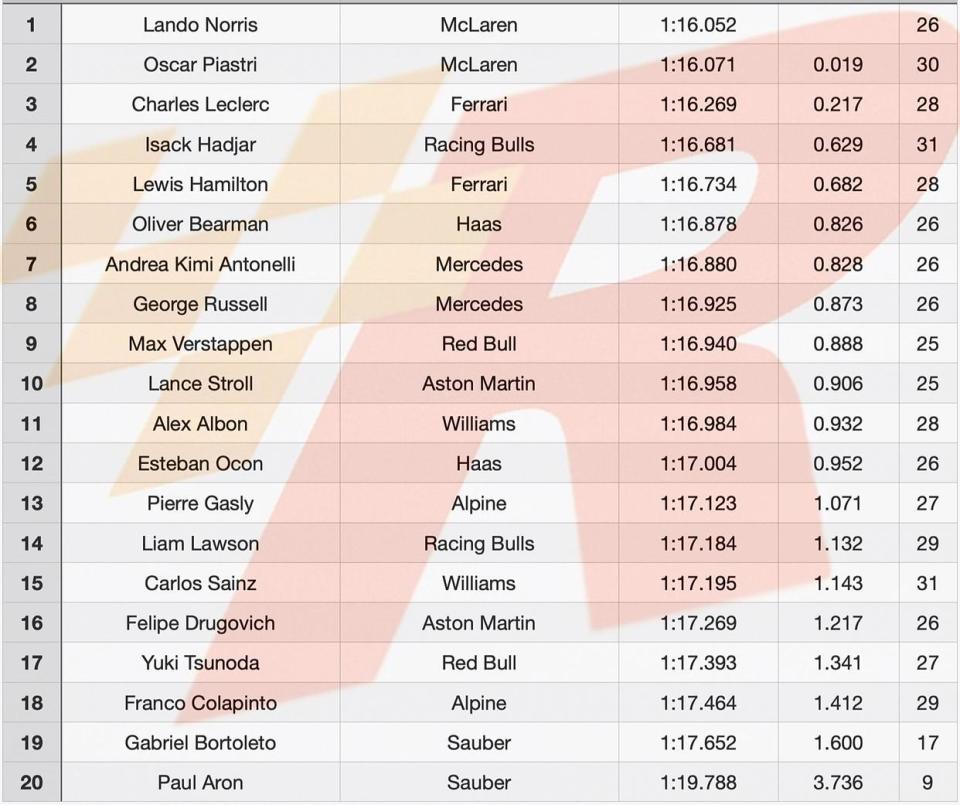The width and height of the screenshot is (960, 805).
Task: Select the Lando Norris driver cell
Action: (x=200, y=24)
